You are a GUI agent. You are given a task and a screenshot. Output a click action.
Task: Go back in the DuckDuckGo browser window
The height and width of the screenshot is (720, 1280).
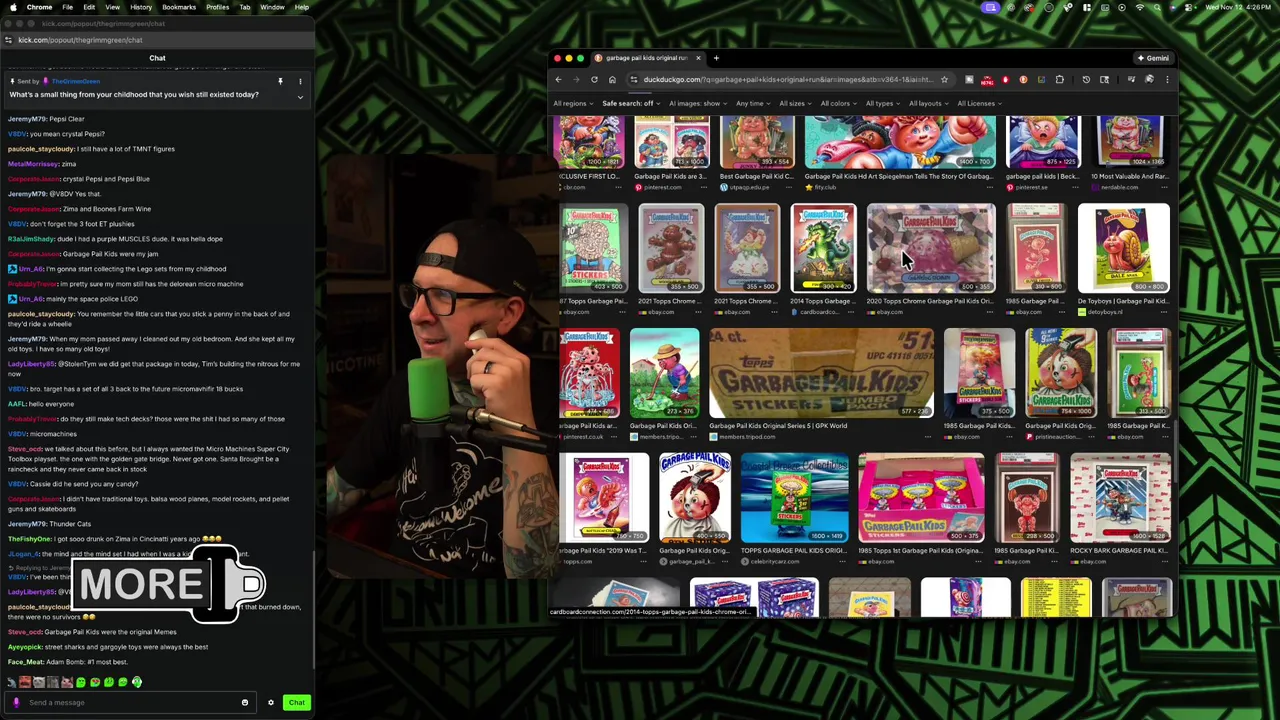(558, 80)
